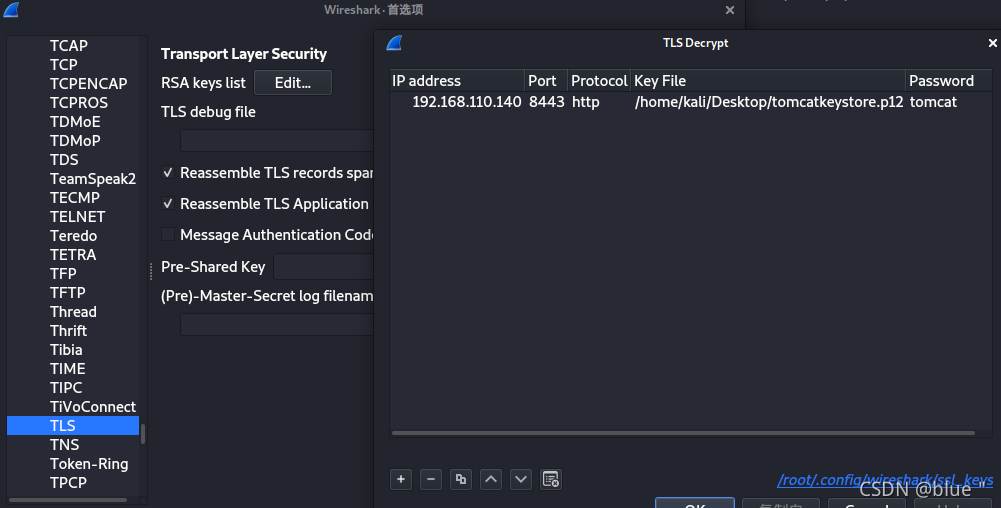Toggle Reassemble TLS Application Data checkbox

[168, 204]
